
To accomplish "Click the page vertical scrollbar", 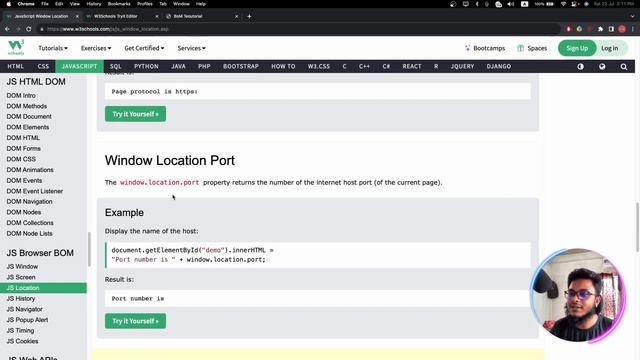I will point(637,228).
